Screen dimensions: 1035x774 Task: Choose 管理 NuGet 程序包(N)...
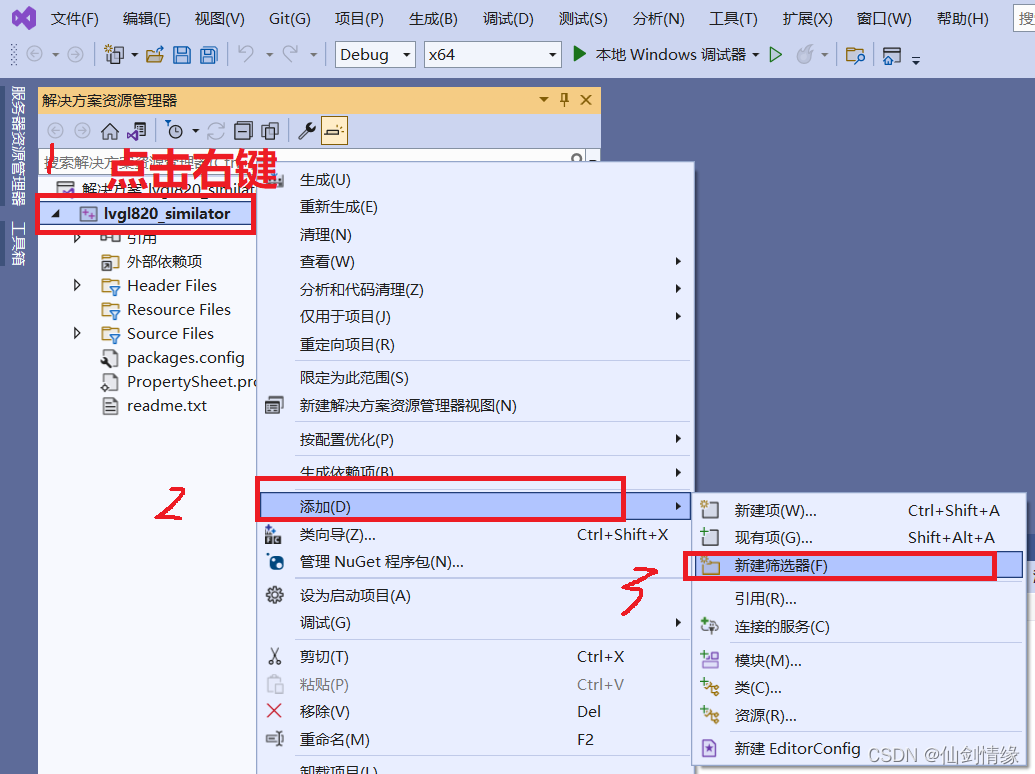pyautogui.click(x=475, y=562)
